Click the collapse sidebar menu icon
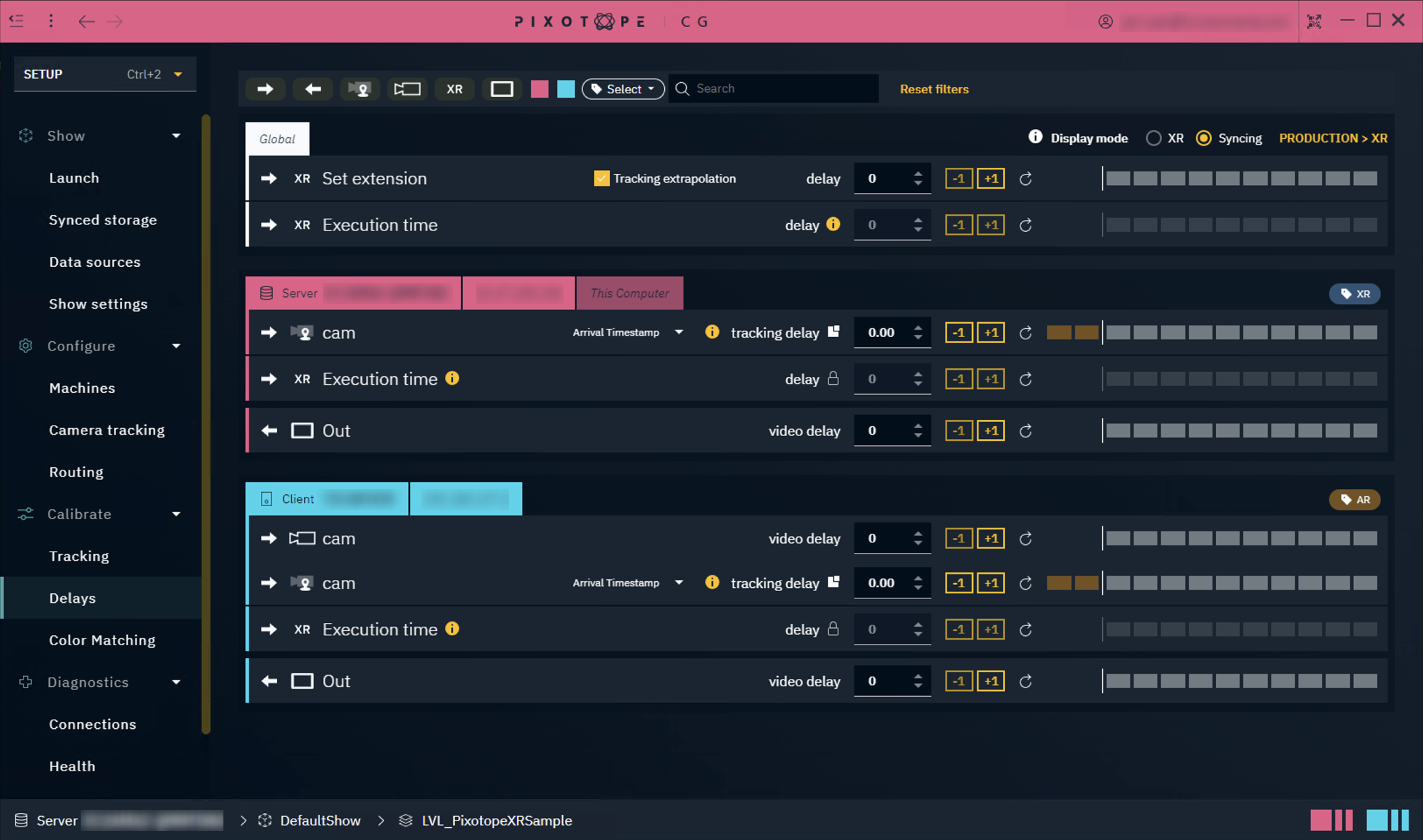Viewport: 1423px width, 840px height. pyautogui.click(x=16, y=21)
